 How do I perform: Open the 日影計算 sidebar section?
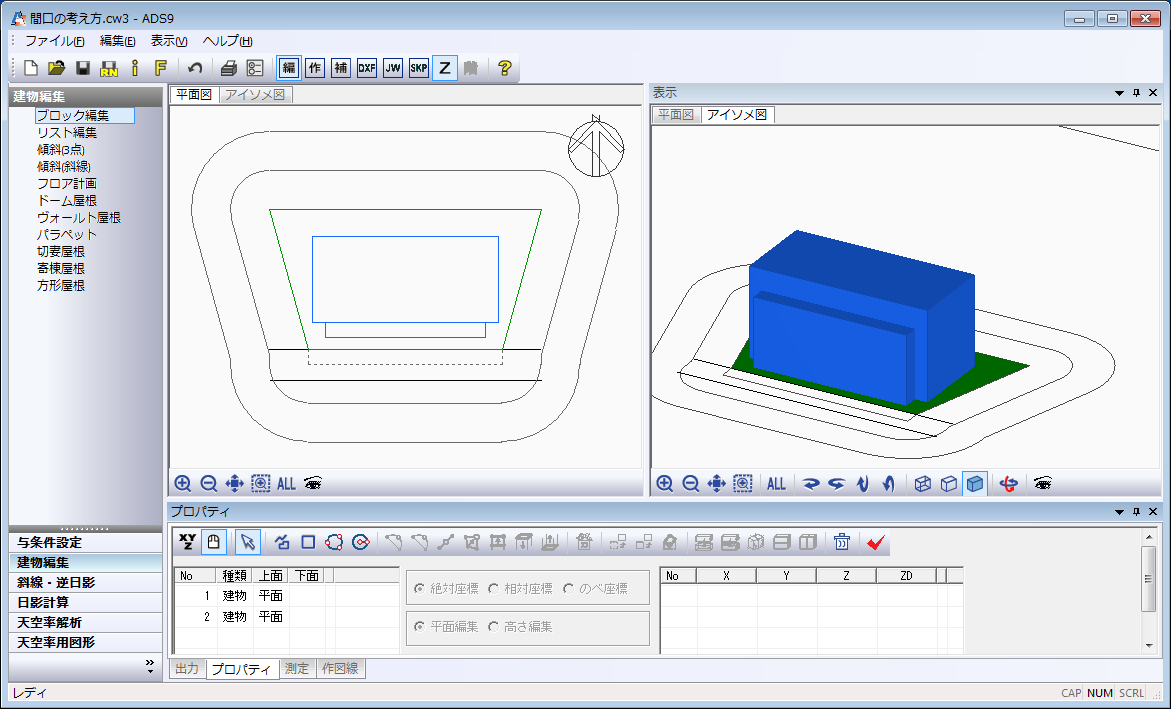coord(85,602)
